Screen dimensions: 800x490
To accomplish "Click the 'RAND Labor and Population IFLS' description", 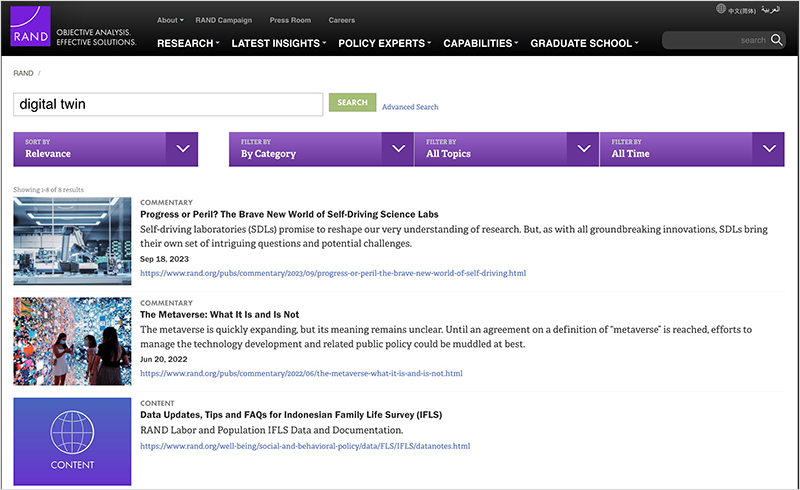I will pyautogui.click(x=271, y=430).
